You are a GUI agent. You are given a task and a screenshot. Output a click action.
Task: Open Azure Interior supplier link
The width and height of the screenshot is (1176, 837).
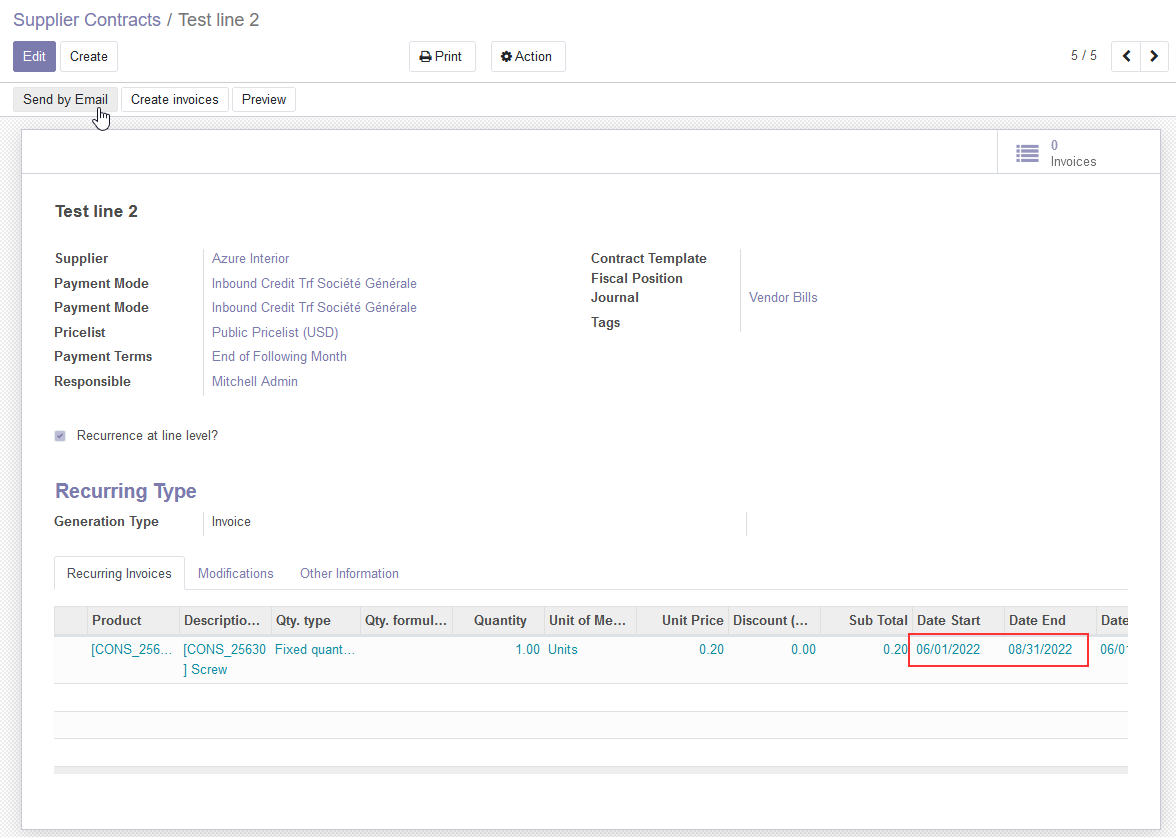point(250,258)
